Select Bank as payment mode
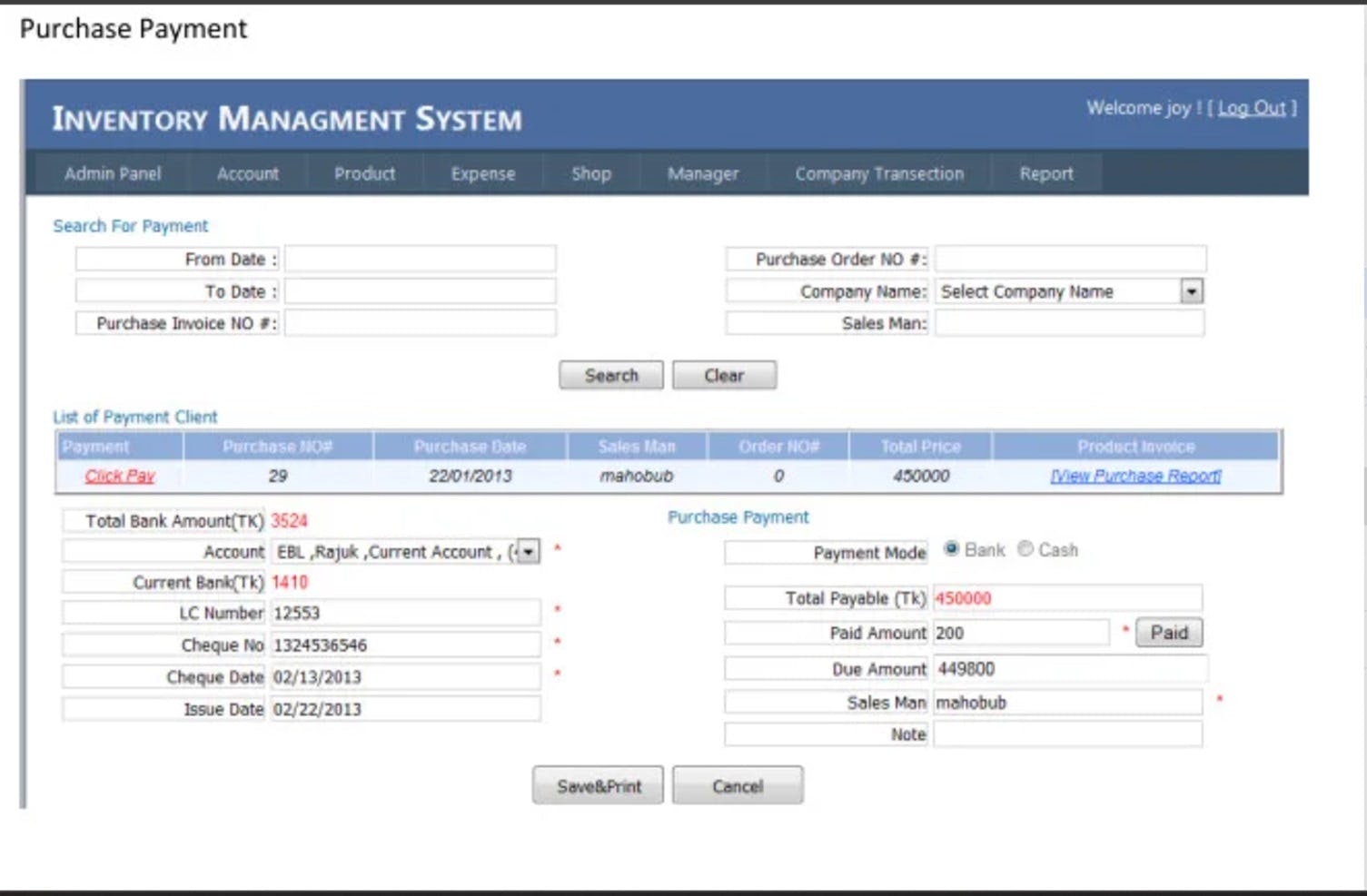1367x896 pixels. [950, 548]
